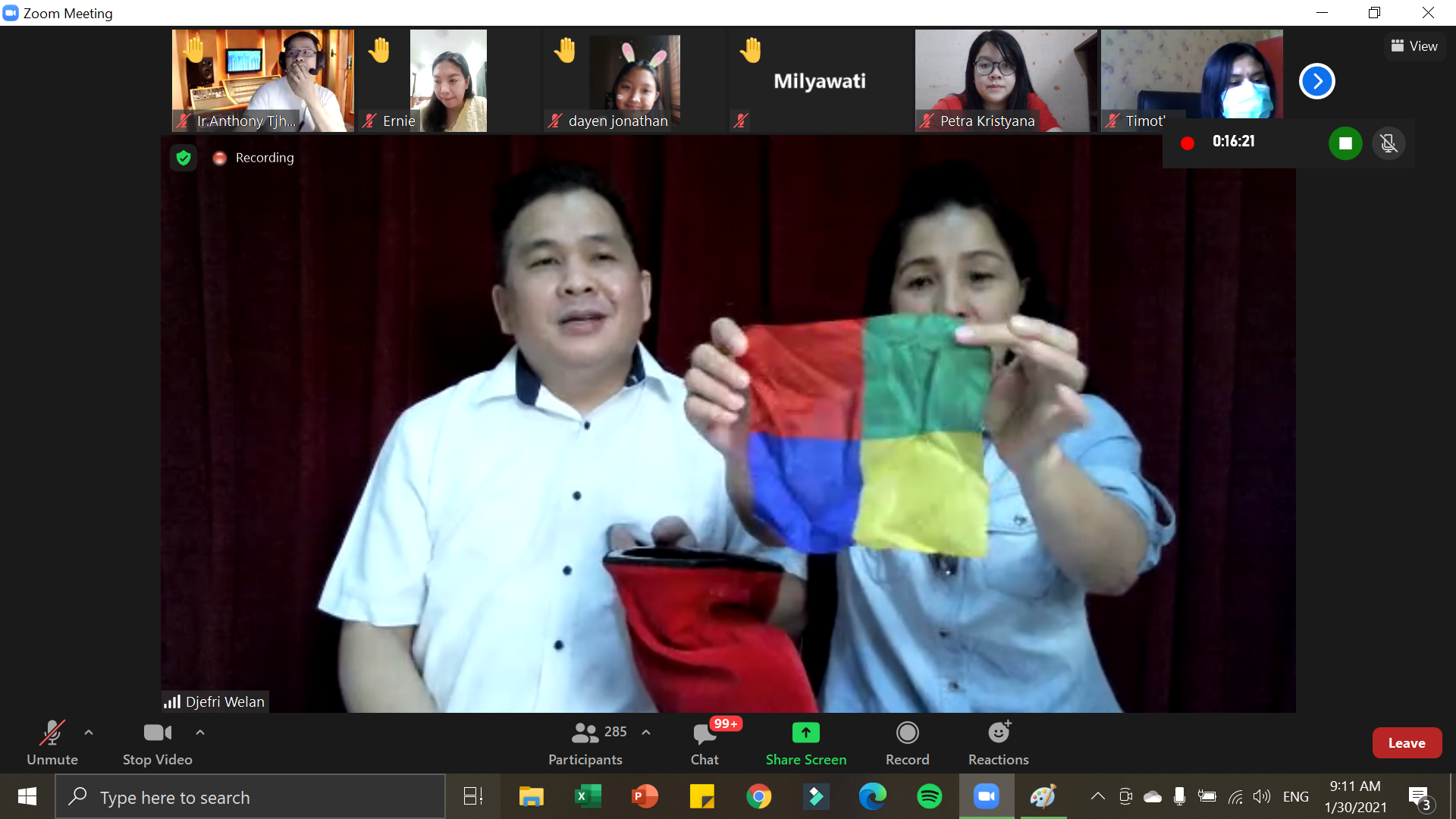
Task: Open Google Chrome from taskbar
Action: [x=759, y=796]
